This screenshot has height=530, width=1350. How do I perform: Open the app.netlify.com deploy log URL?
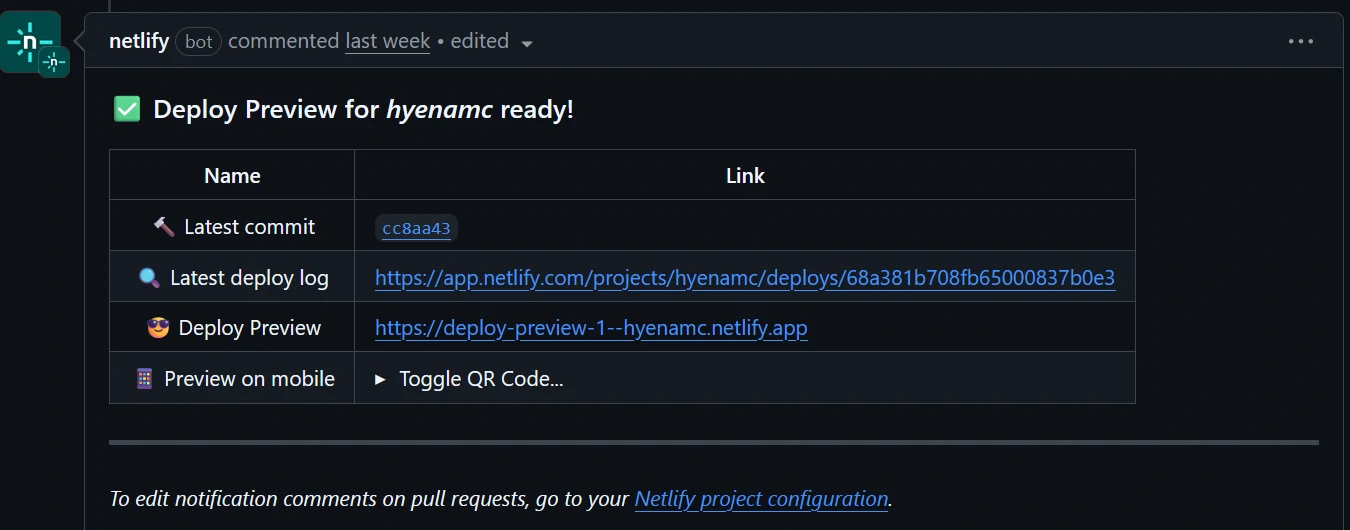coord(744,278)
